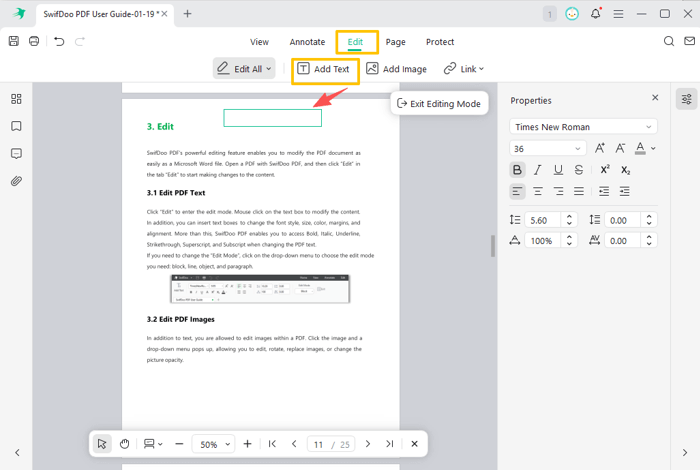Toggle Strikethrough formatting

click(x=579, y=170)
